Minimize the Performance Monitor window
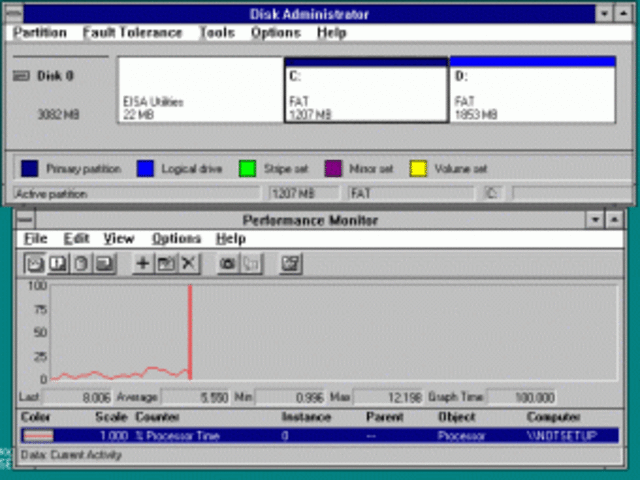Image resolution: width=640 pixels, height=480 pixels. pos(595,220)
